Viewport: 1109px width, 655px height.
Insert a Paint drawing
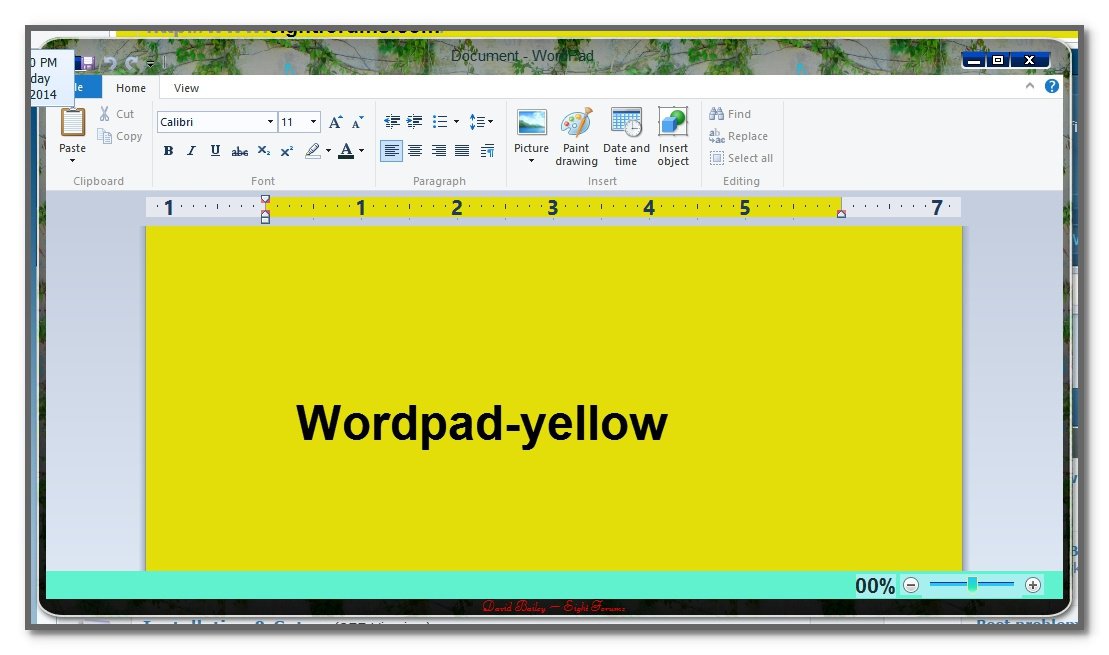click(576, 123)
